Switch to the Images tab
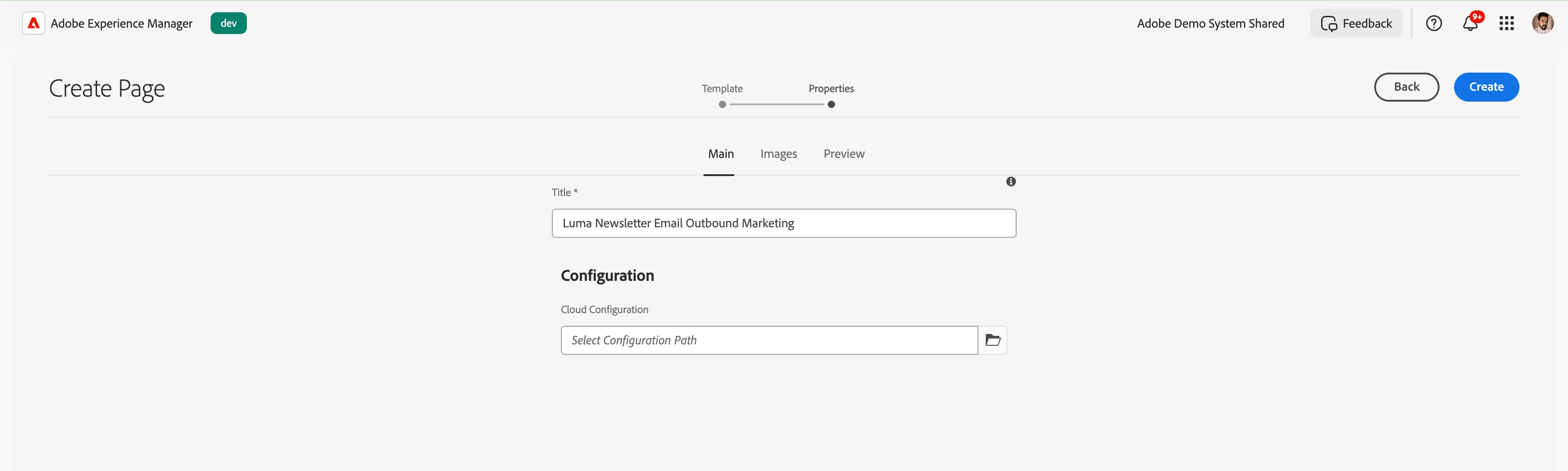Viewport: 1568px width, 471px height. pyautogui.click(x=778, y=154)
